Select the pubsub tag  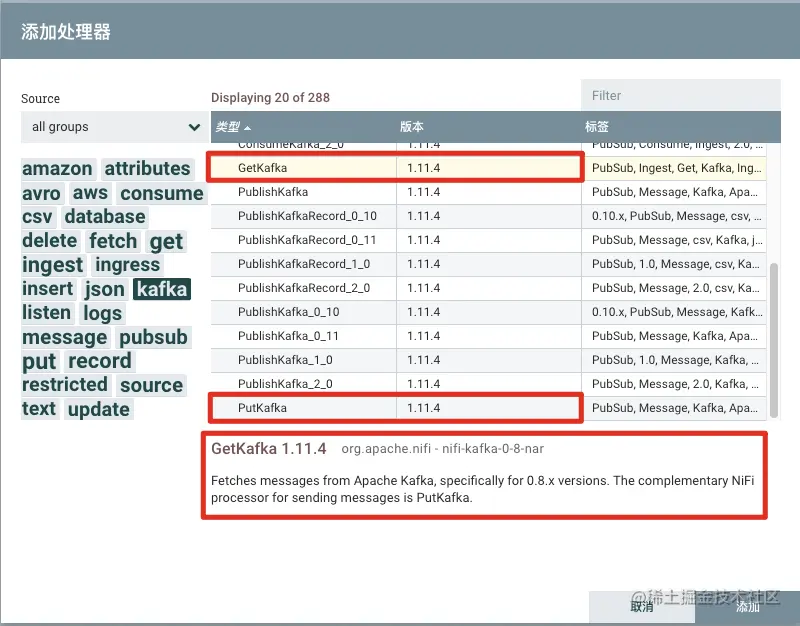(x=154, y=337)
